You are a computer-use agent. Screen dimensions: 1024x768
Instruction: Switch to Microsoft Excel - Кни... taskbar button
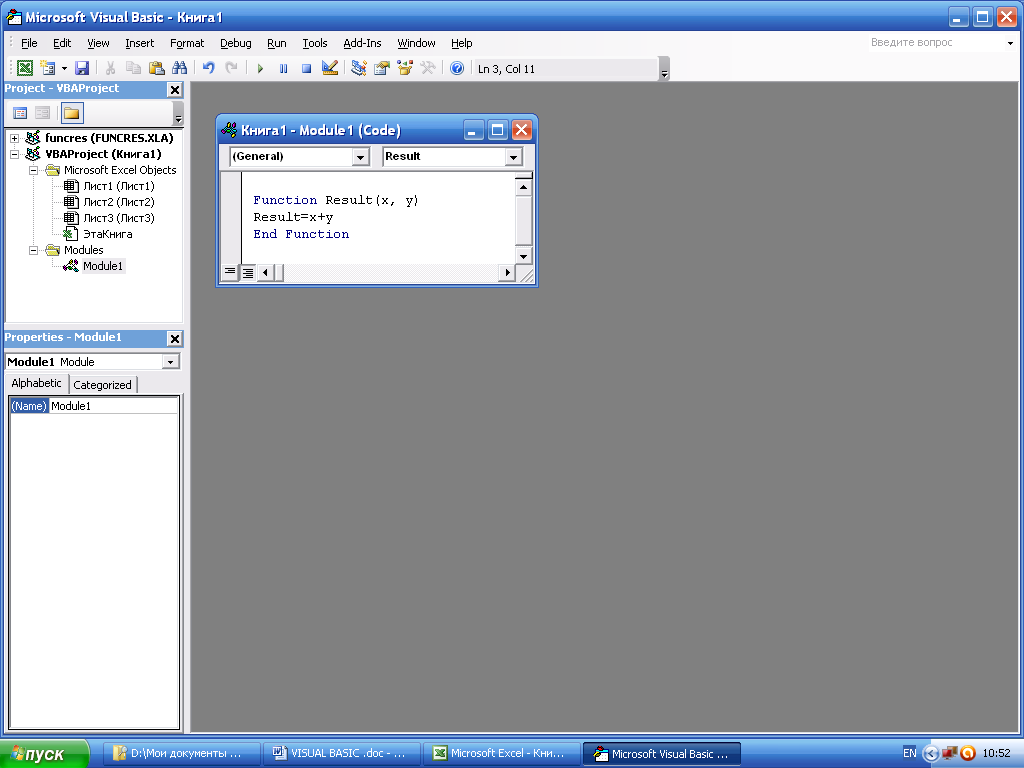pos(500,754)
